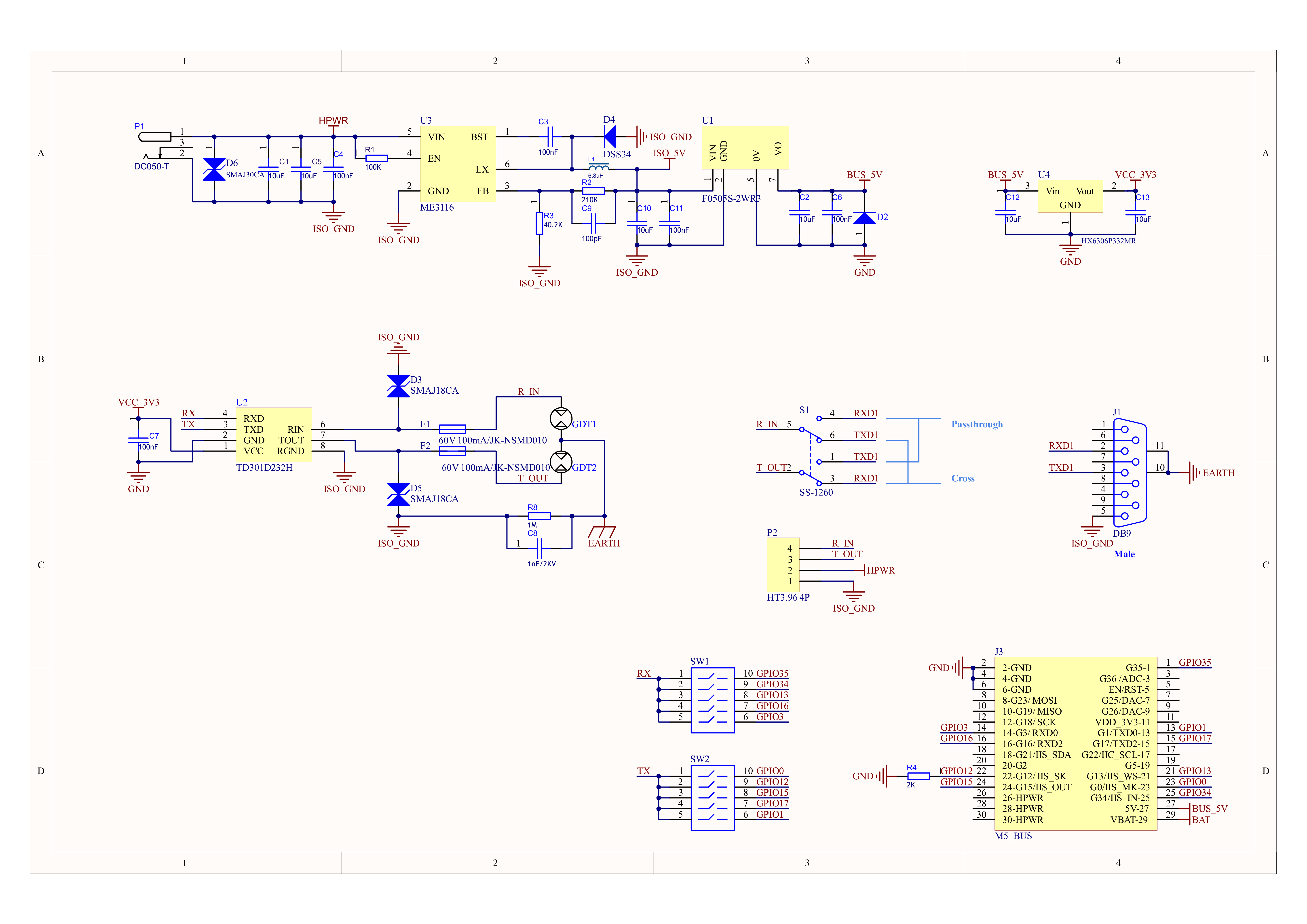Image resolution: width=1307 pixels, height=924 pixels.
Task: Select the D2 diode near BUS_5V
Action: pyautogui.click(x=864, y=218)
